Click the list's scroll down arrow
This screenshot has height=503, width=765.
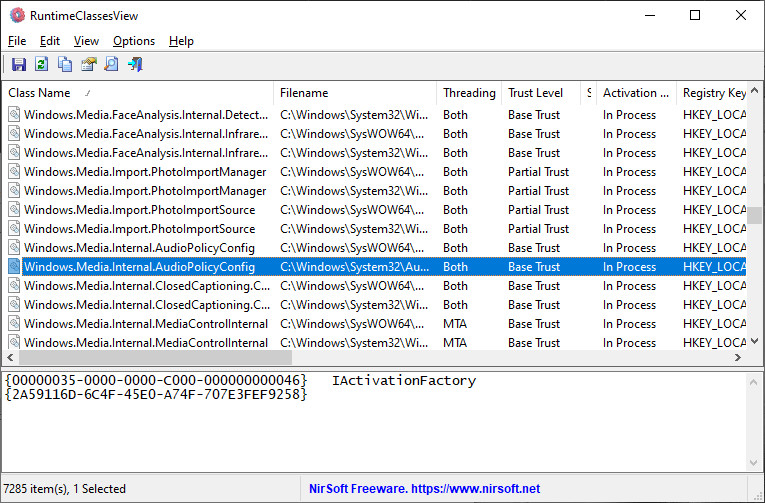click(x=755, y=341)
